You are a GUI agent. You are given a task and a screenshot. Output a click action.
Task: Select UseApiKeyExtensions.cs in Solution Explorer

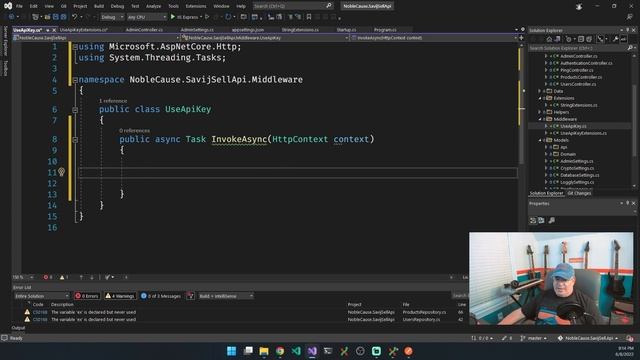click(x=583, y=133)
